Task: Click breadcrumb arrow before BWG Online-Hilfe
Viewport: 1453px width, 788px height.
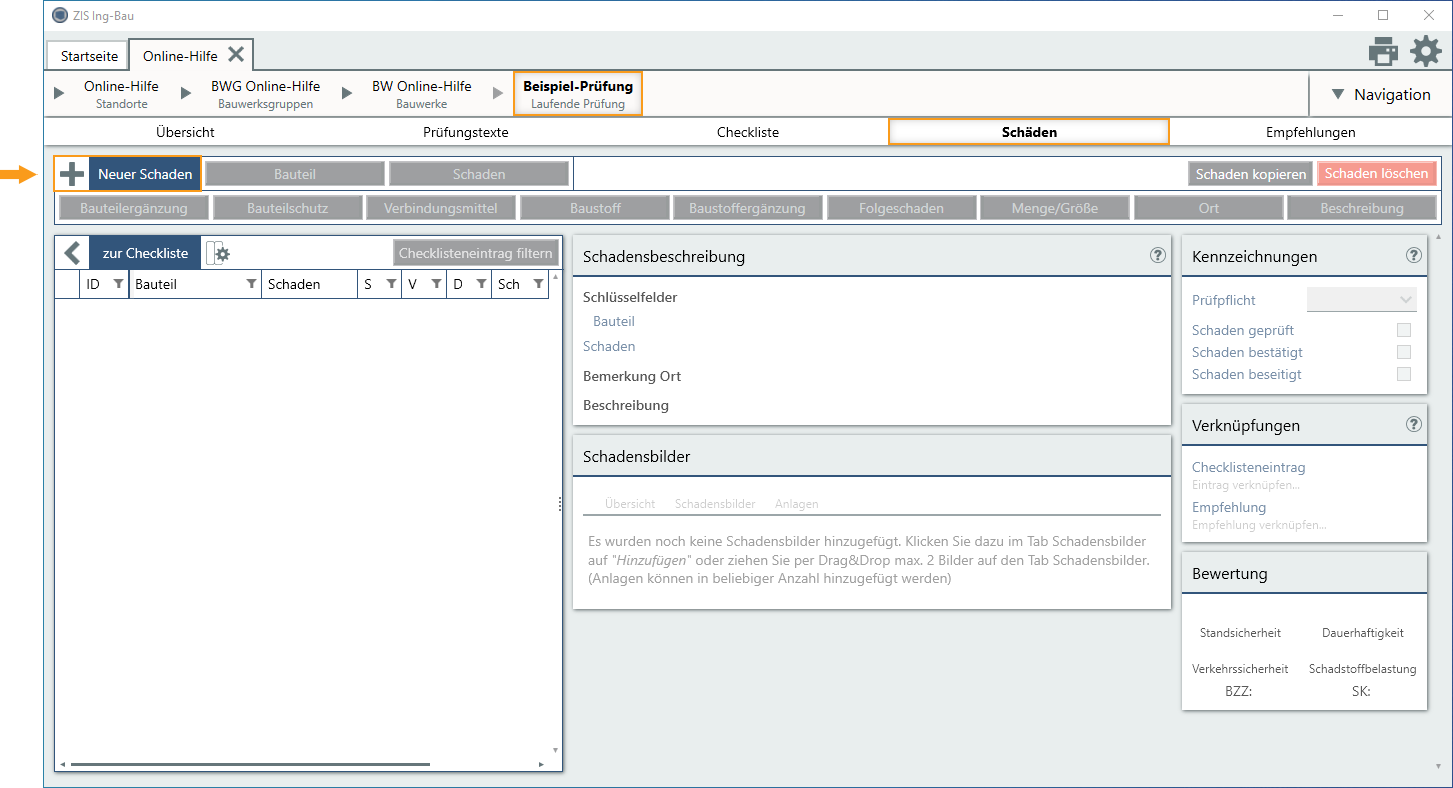Action: pos(186,93)
